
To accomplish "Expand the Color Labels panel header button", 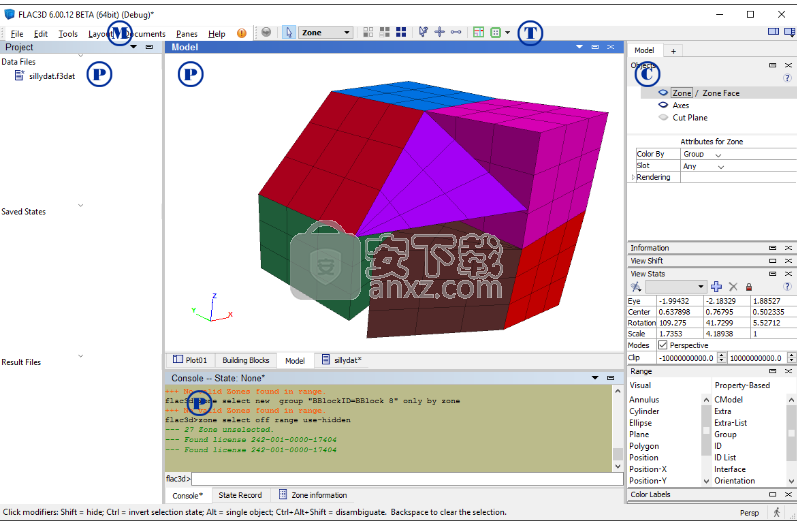I will [x=773, y=495].
